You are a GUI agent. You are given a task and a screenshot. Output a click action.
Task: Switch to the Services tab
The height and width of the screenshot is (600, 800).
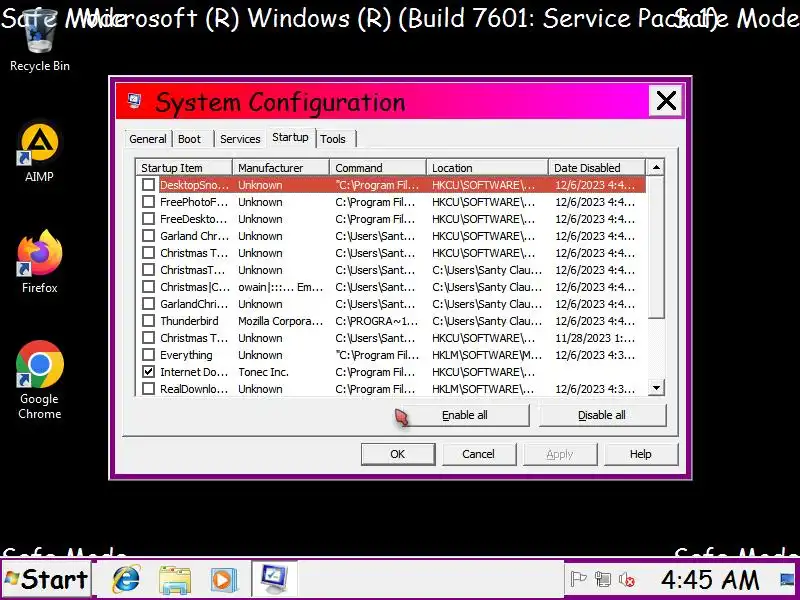coord(240,139)
